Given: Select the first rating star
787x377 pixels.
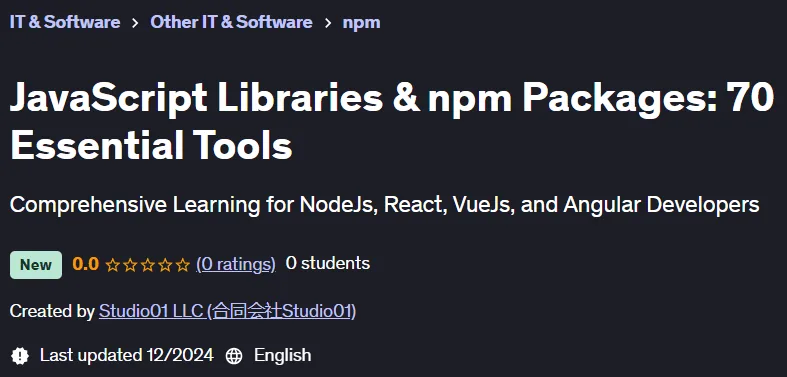Looking at the screenshot, I should (x=112, y=265).
